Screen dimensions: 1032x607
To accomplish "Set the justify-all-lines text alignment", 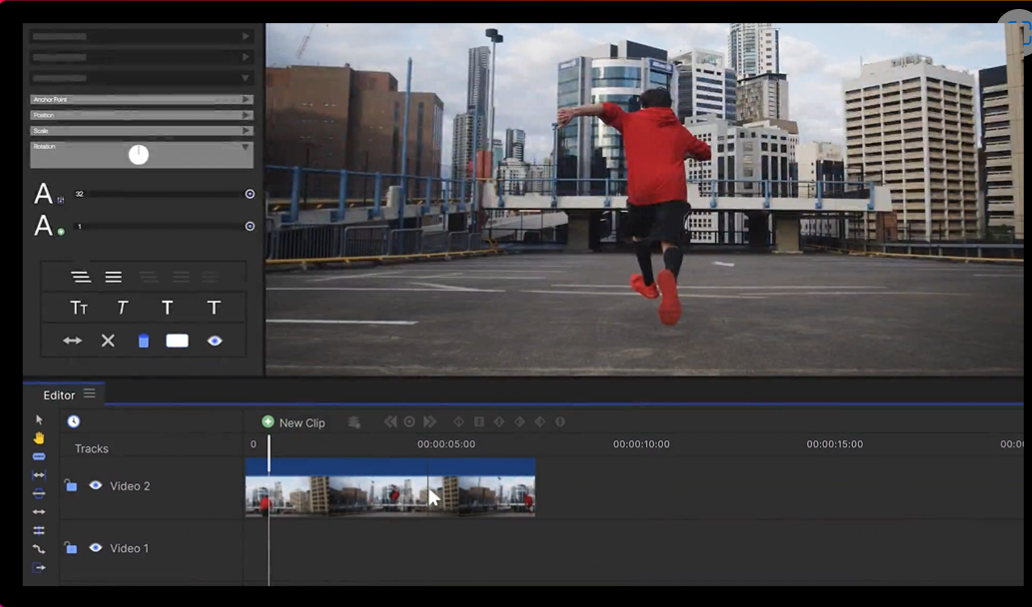I will [113, 277].
